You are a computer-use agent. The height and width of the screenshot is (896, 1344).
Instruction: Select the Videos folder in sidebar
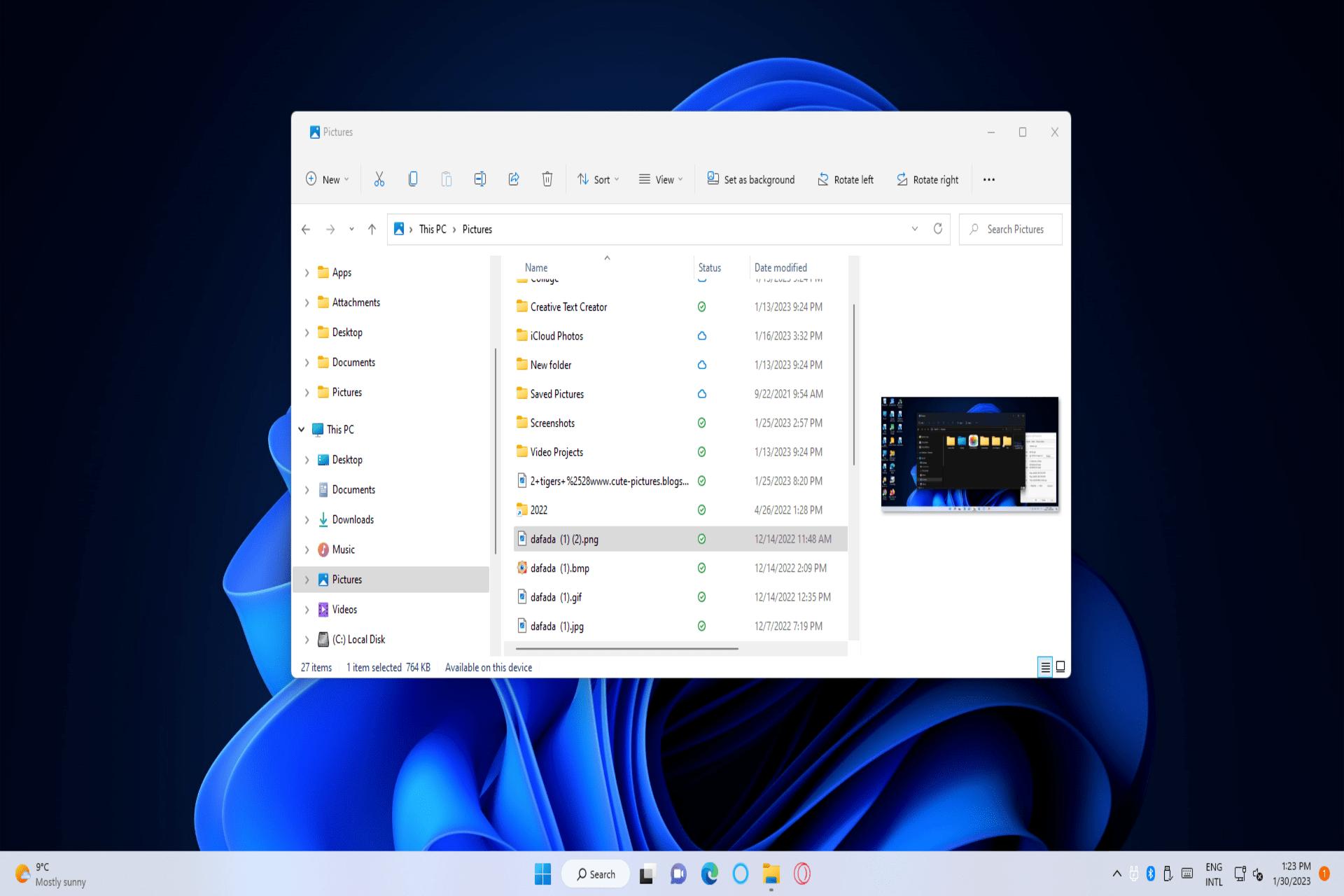click(x=344, y=610)
